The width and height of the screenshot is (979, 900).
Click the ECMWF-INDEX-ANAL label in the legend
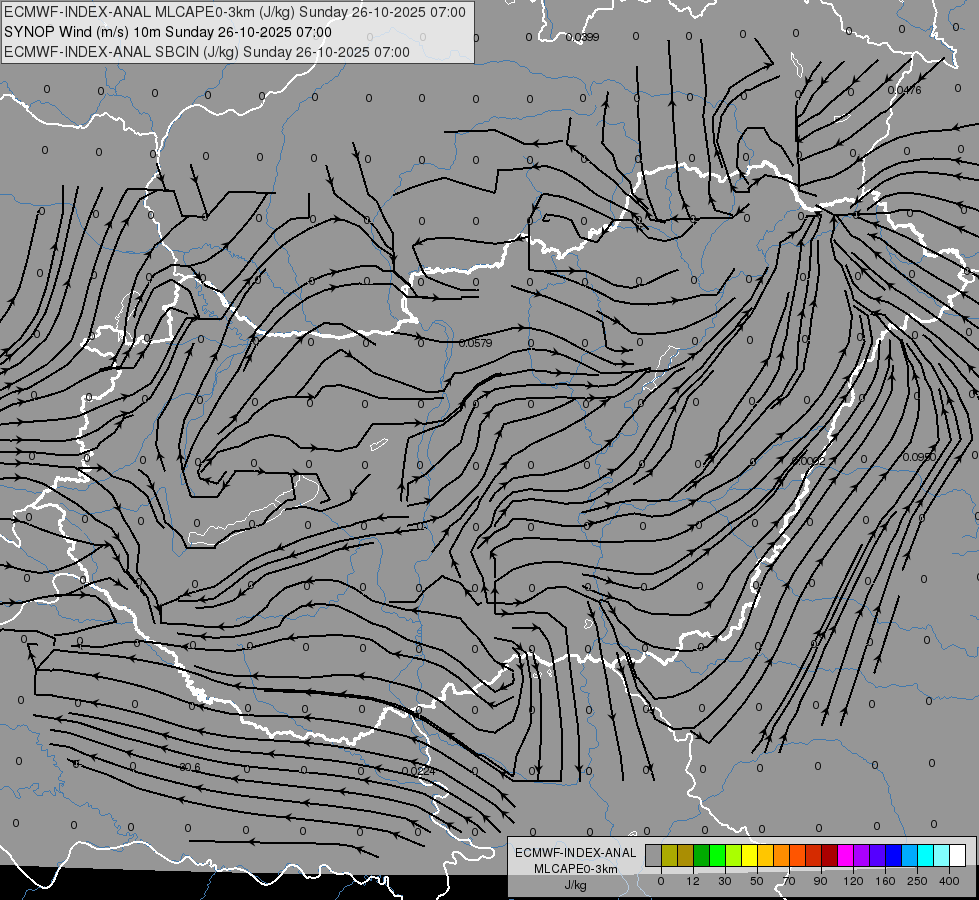[576, 853]
